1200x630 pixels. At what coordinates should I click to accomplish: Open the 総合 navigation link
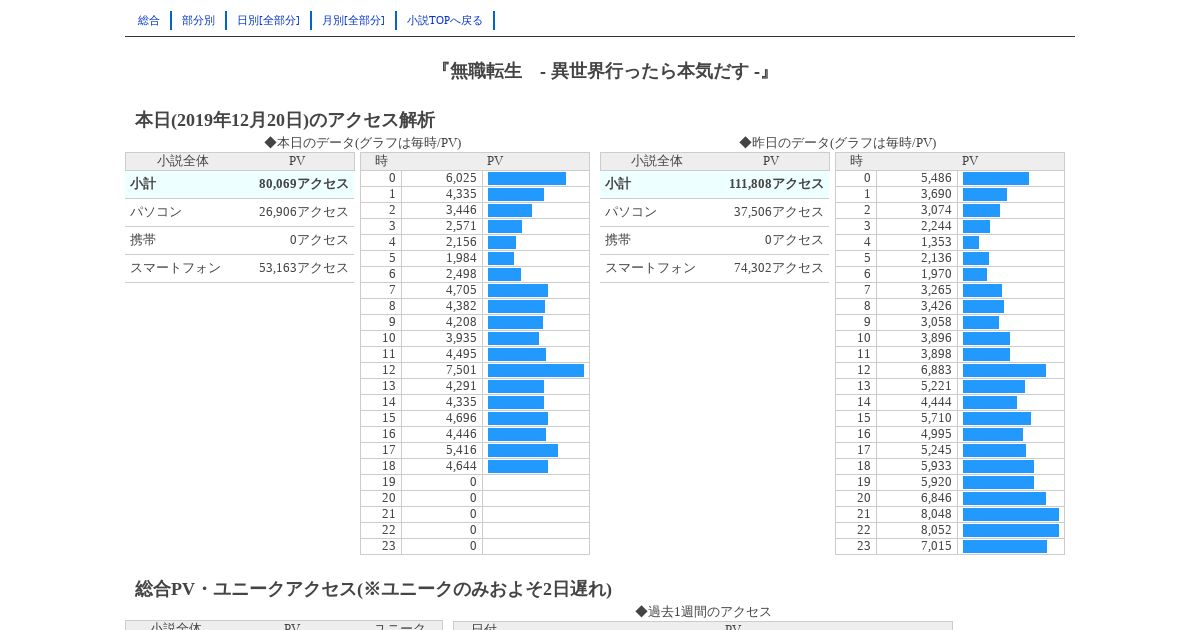149,20
